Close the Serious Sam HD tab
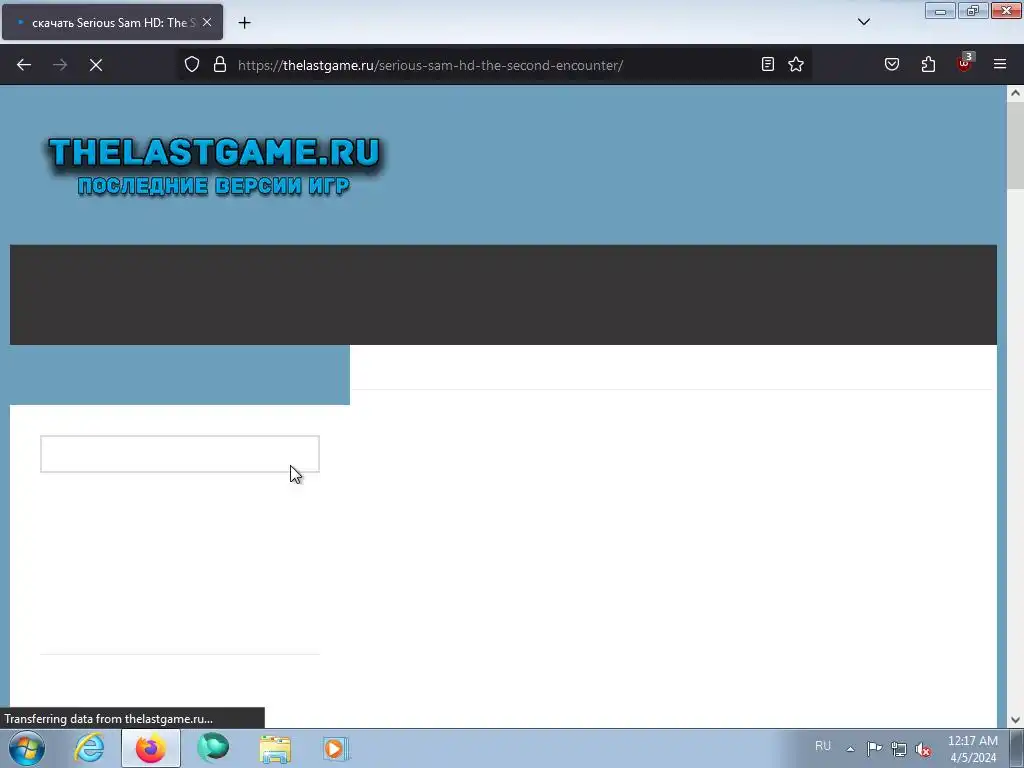 (x=207, y=22)
